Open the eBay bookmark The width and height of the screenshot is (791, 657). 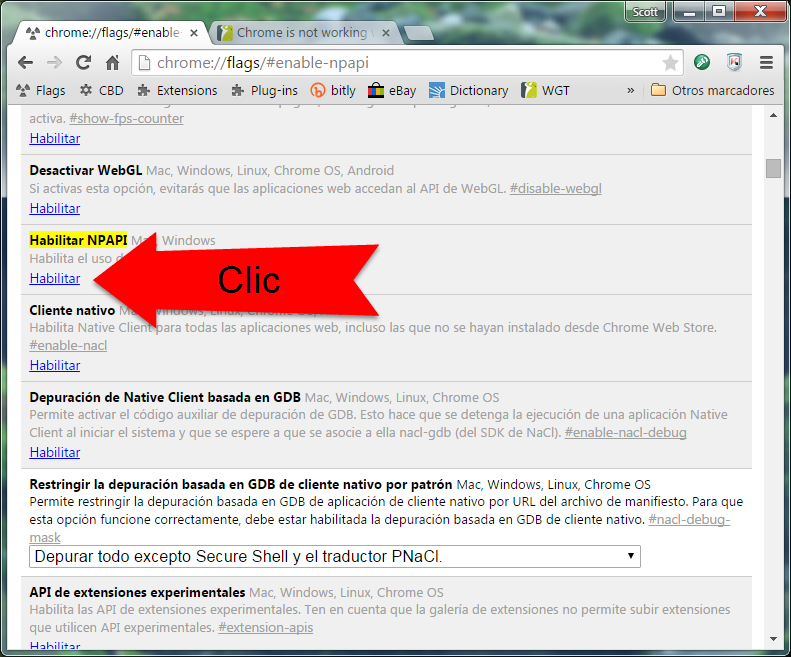coord(392,90)
